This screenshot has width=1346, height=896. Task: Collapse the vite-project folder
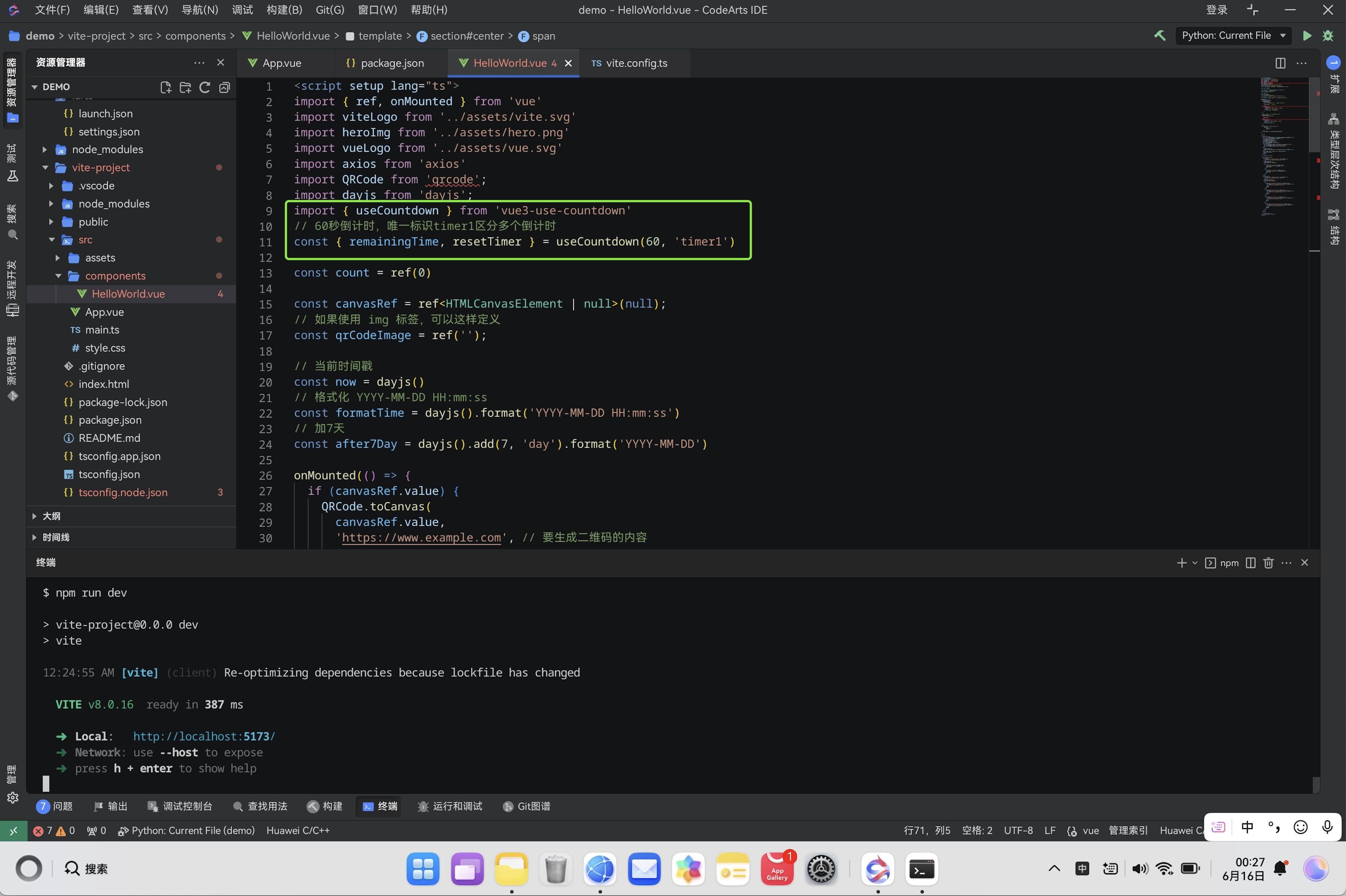(x=45, y=167)
